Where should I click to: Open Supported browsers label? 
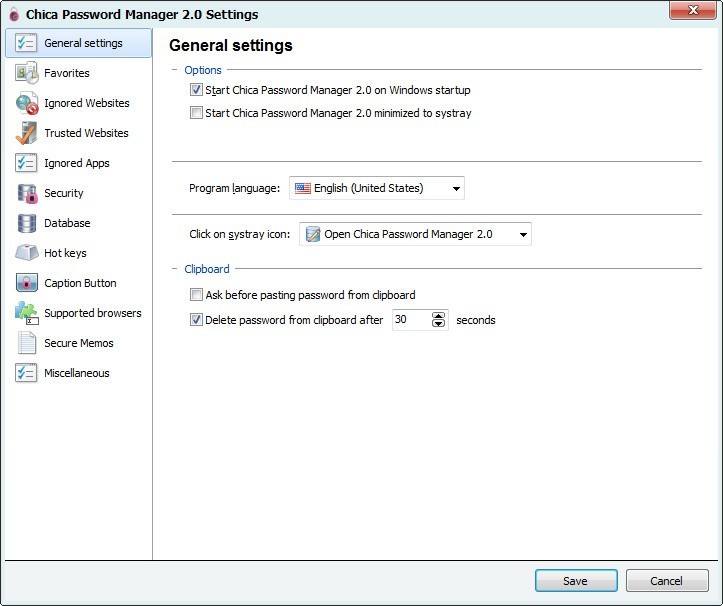tap(93, 313)
